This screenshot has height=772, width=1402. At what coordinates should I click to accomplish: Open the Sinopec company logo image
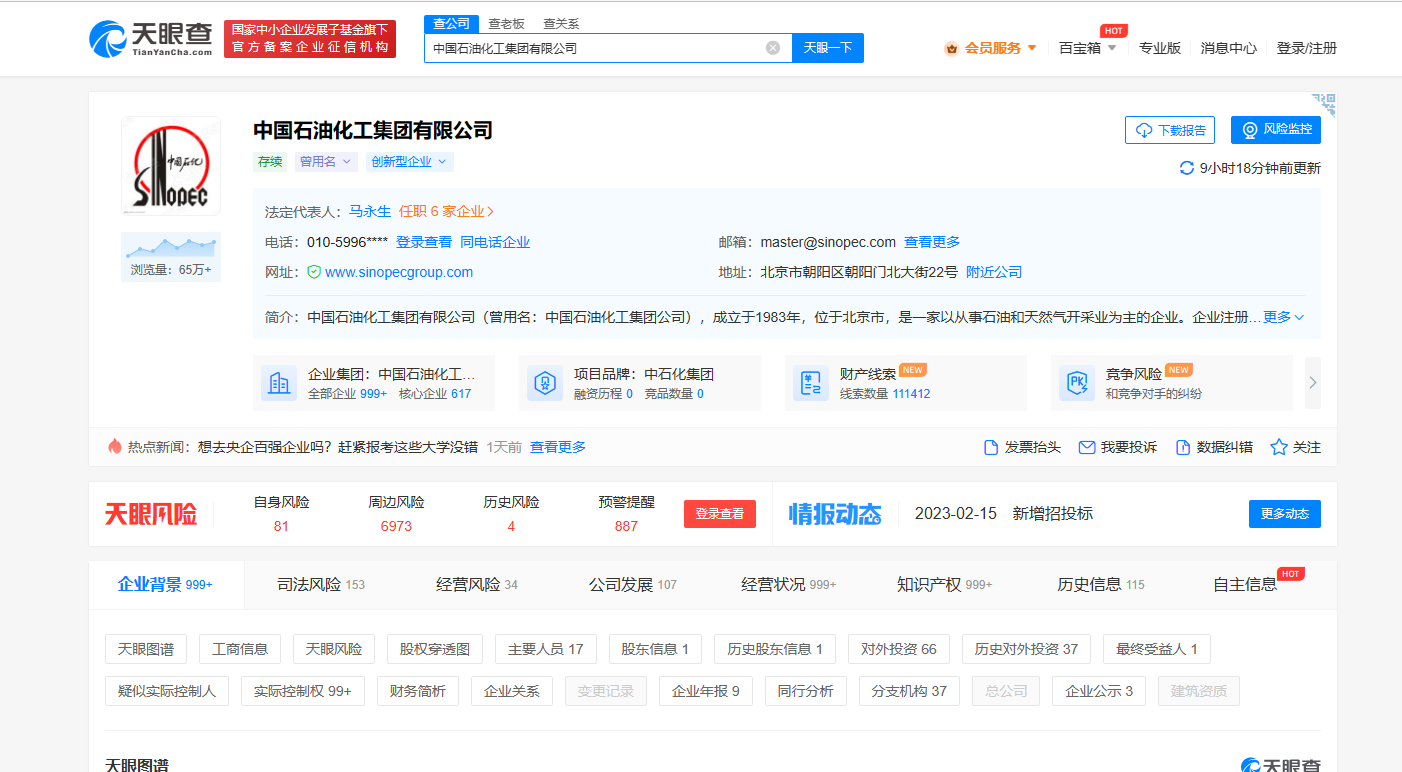pos(171,166)
